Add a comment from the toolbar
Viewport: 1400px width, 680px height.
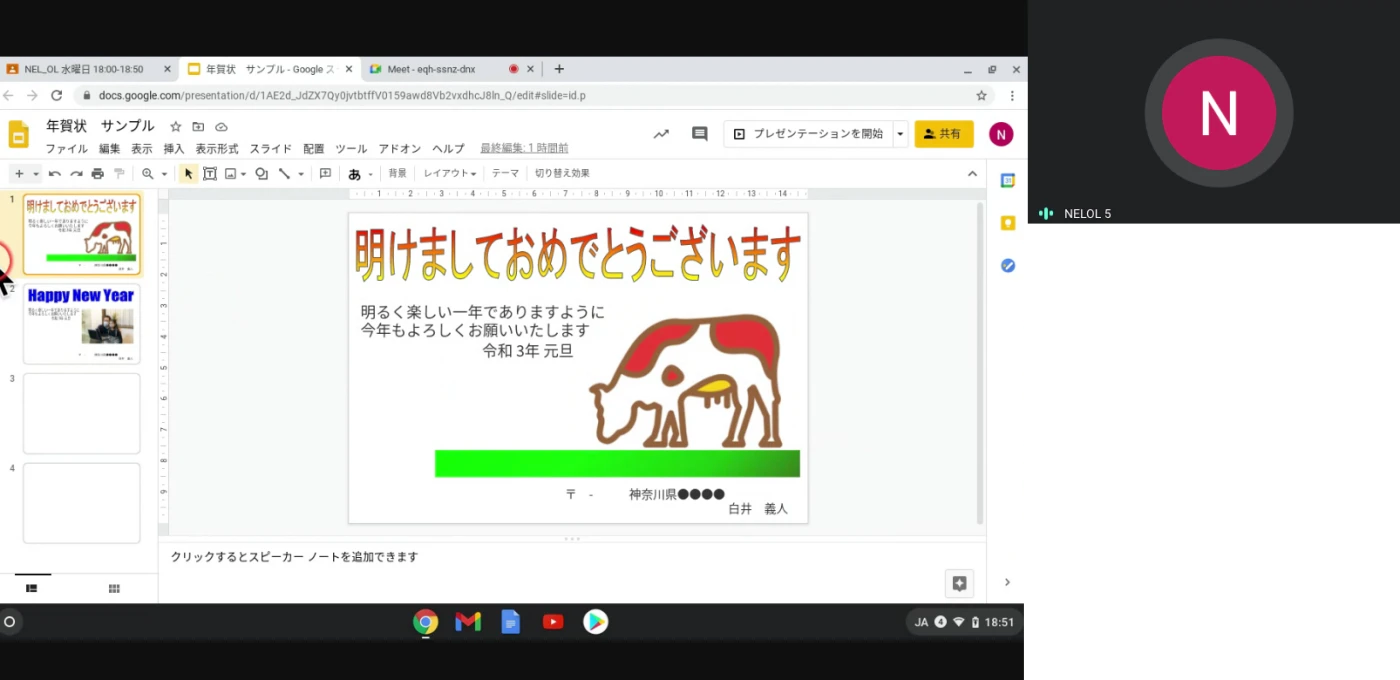click(x=325, y=174)
